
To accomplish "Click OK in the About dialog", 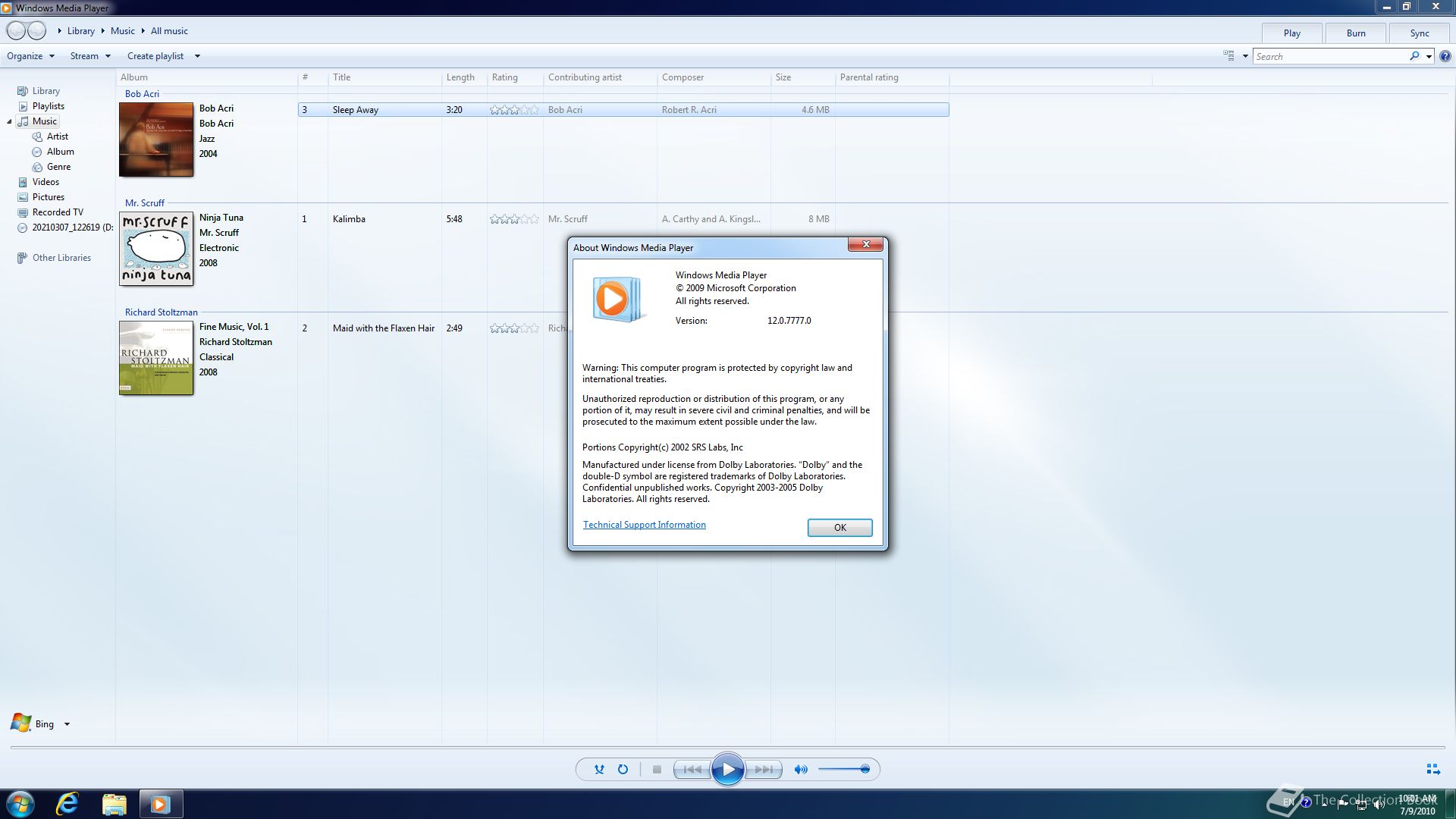I will coord(839,528).
